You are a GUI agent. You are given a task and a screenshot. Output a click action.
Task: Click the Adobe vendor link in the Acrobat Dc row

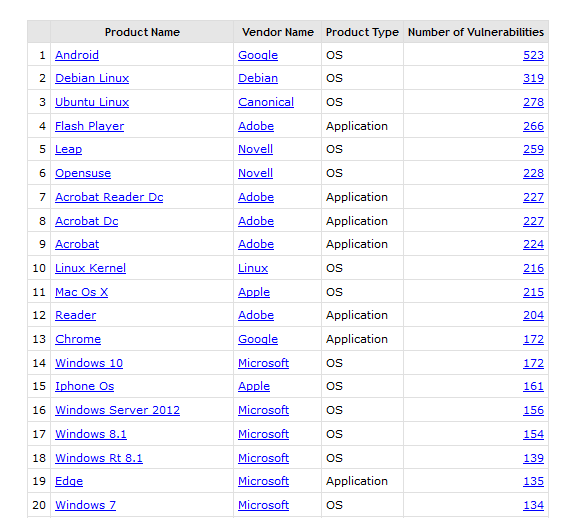coord(256,221)
